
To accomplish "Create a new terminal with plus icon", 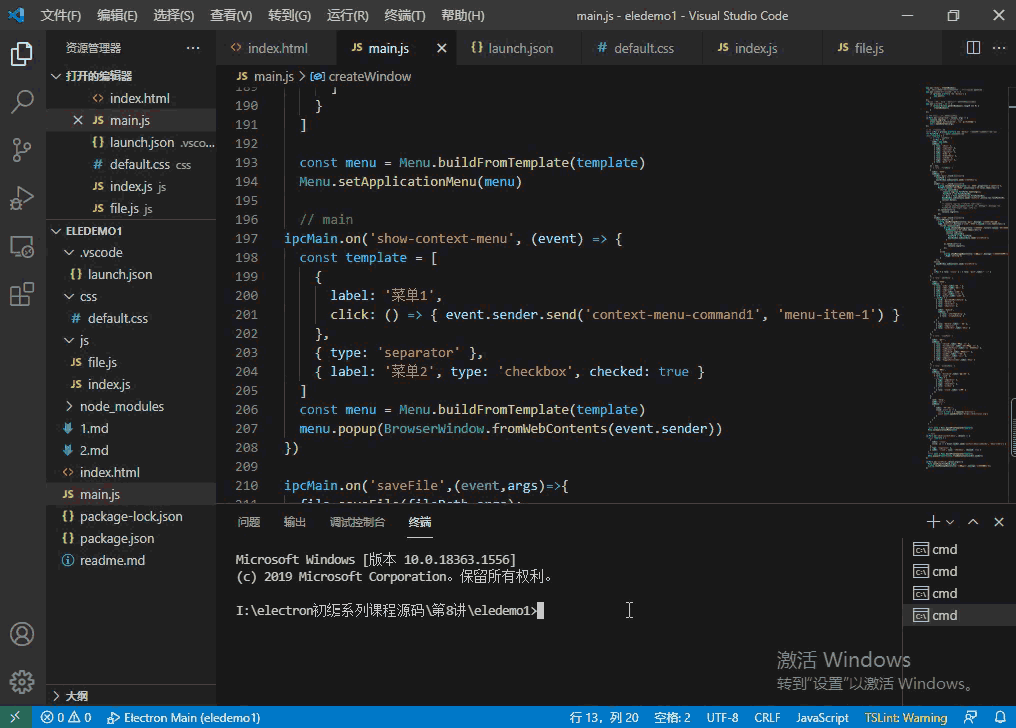I will [932, 522].
